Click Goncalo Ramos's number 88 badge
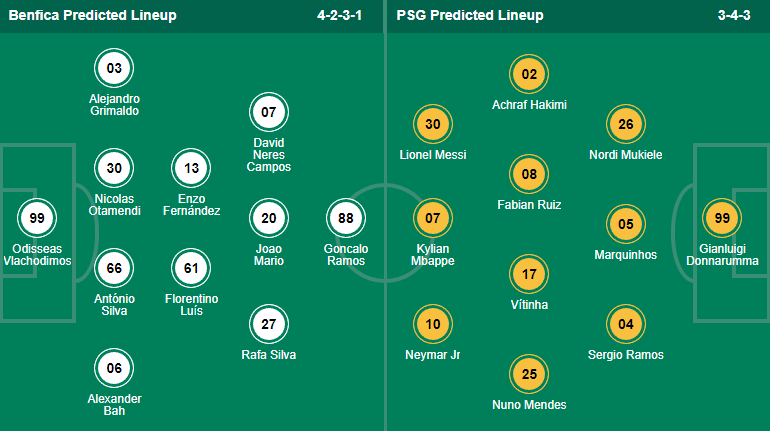The image size is (770, 431). (347, 218)
